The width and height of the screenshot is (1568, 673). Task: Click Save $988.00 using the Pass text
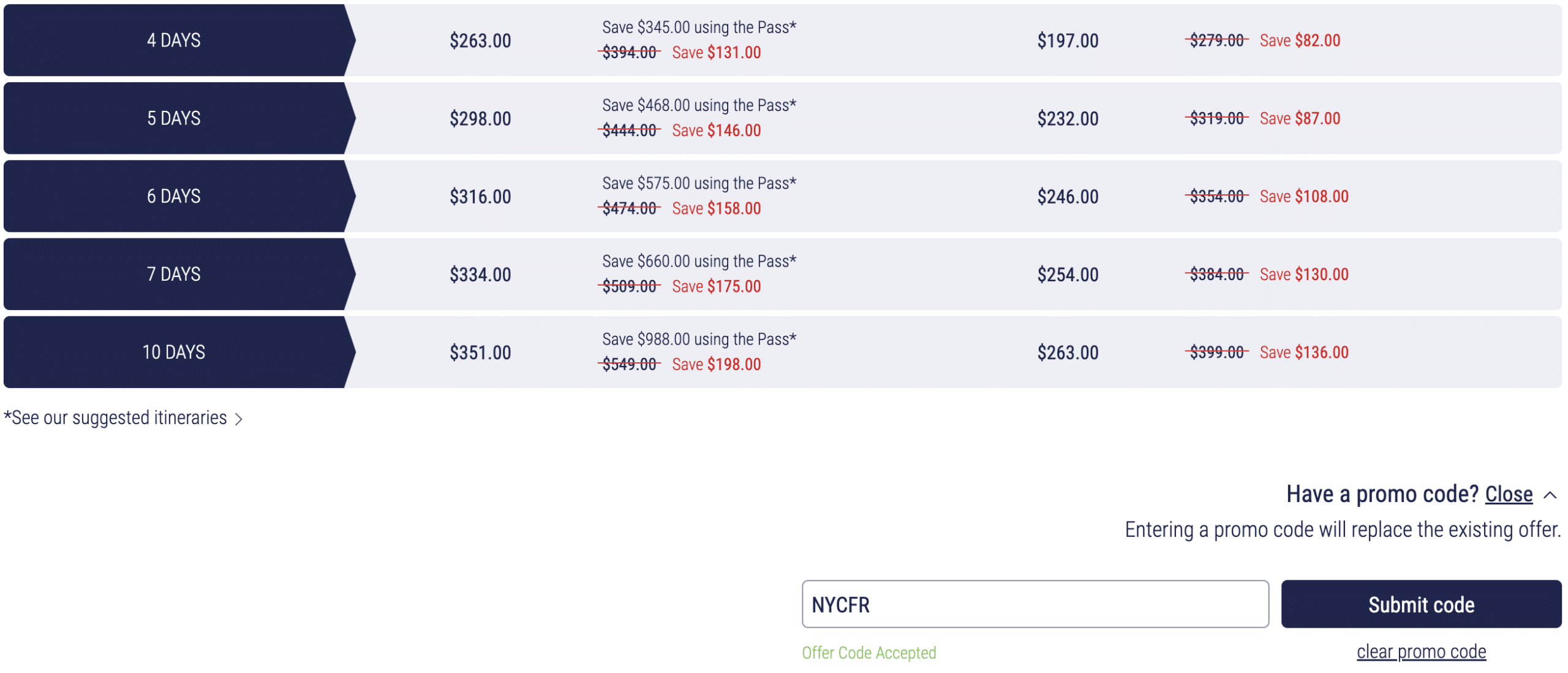(699, 339)
